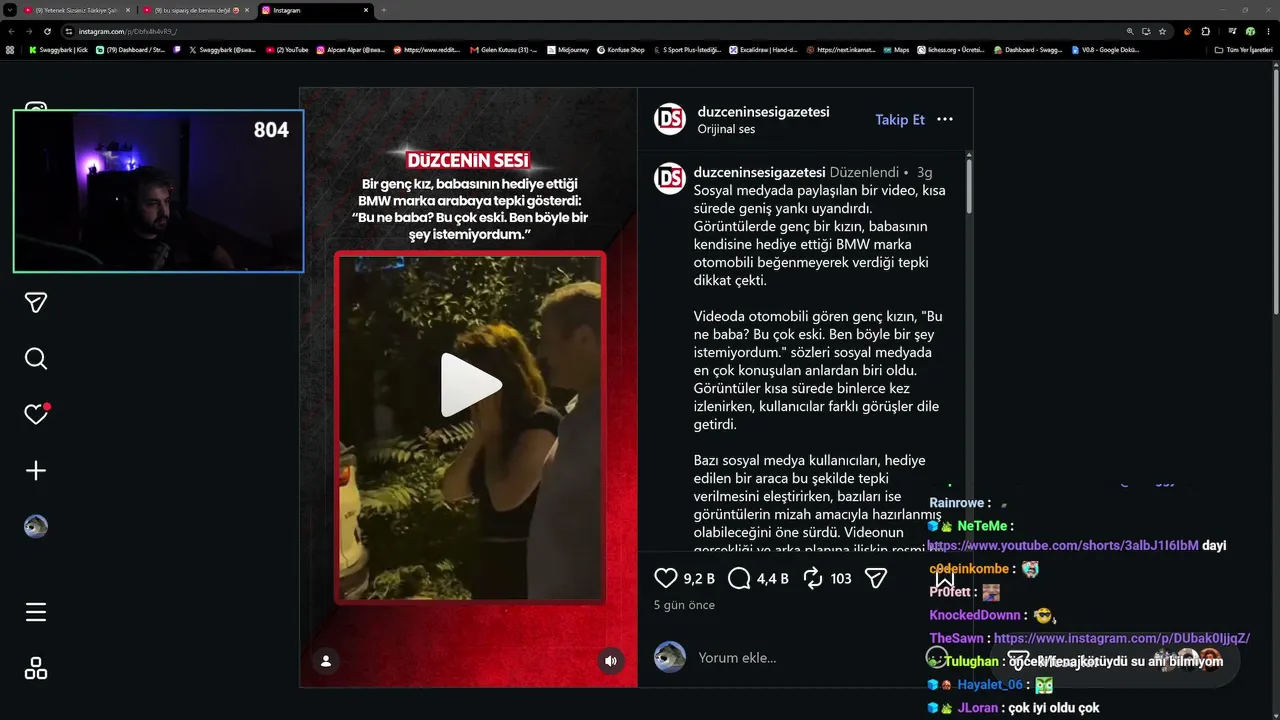The image size is (1280, 720).
Task: Play the post video
Action: [x=470, y=385]
